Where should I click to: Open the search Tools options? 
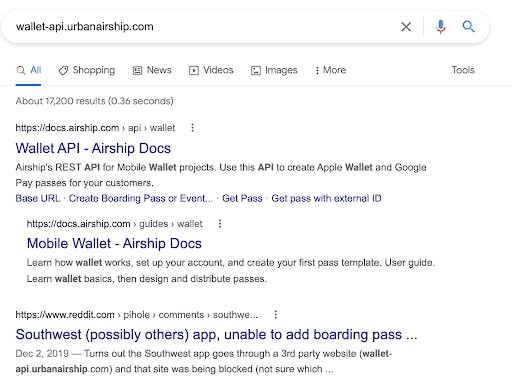[x=463, y=70]
